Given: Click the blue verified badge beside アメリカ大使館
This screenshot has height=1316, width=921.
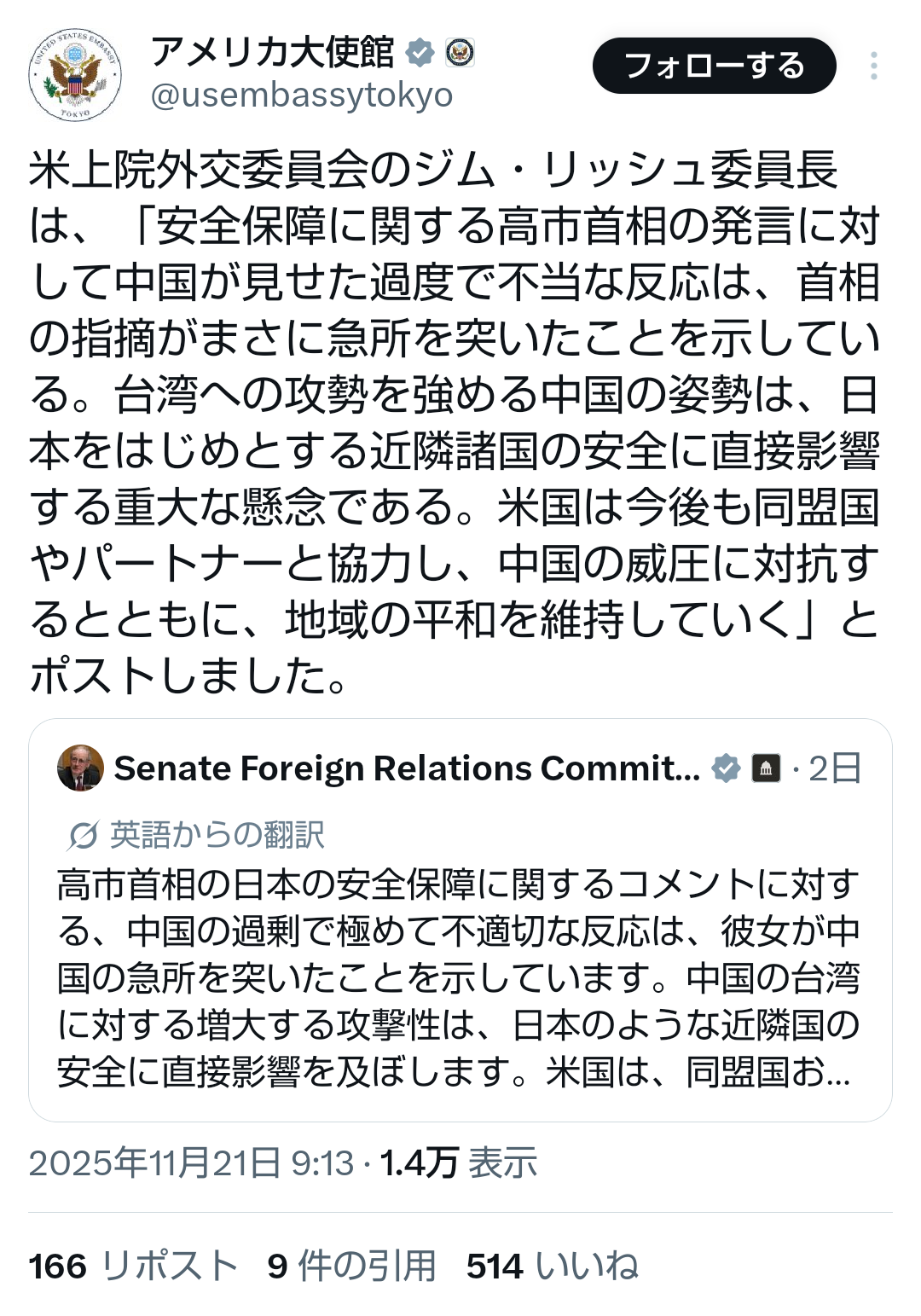Looking at the screenshot, I should point(419,53).
